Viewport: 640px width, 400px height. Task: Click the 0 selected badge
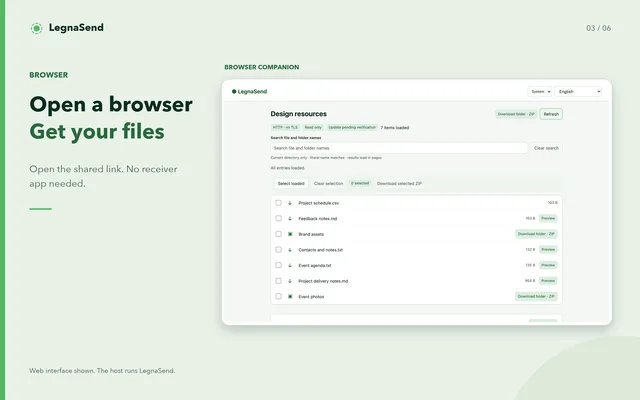[360, 183]
